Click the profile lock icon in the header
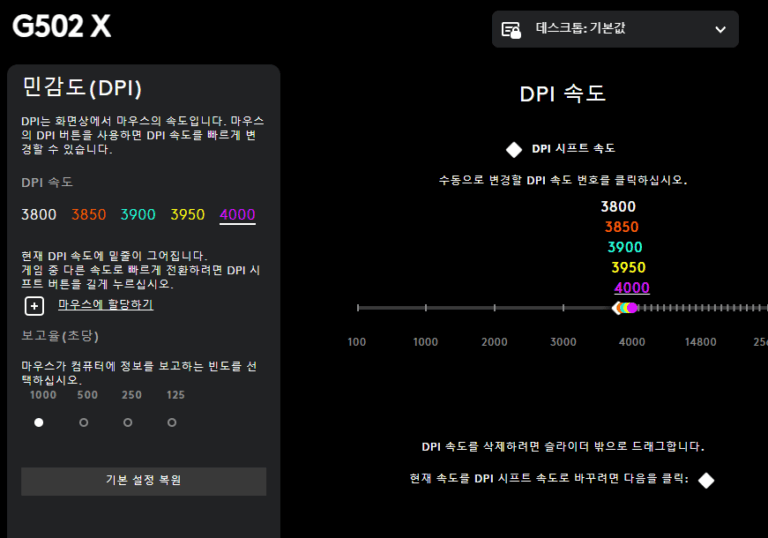768x538 pixels. click(x=511, y=30)
